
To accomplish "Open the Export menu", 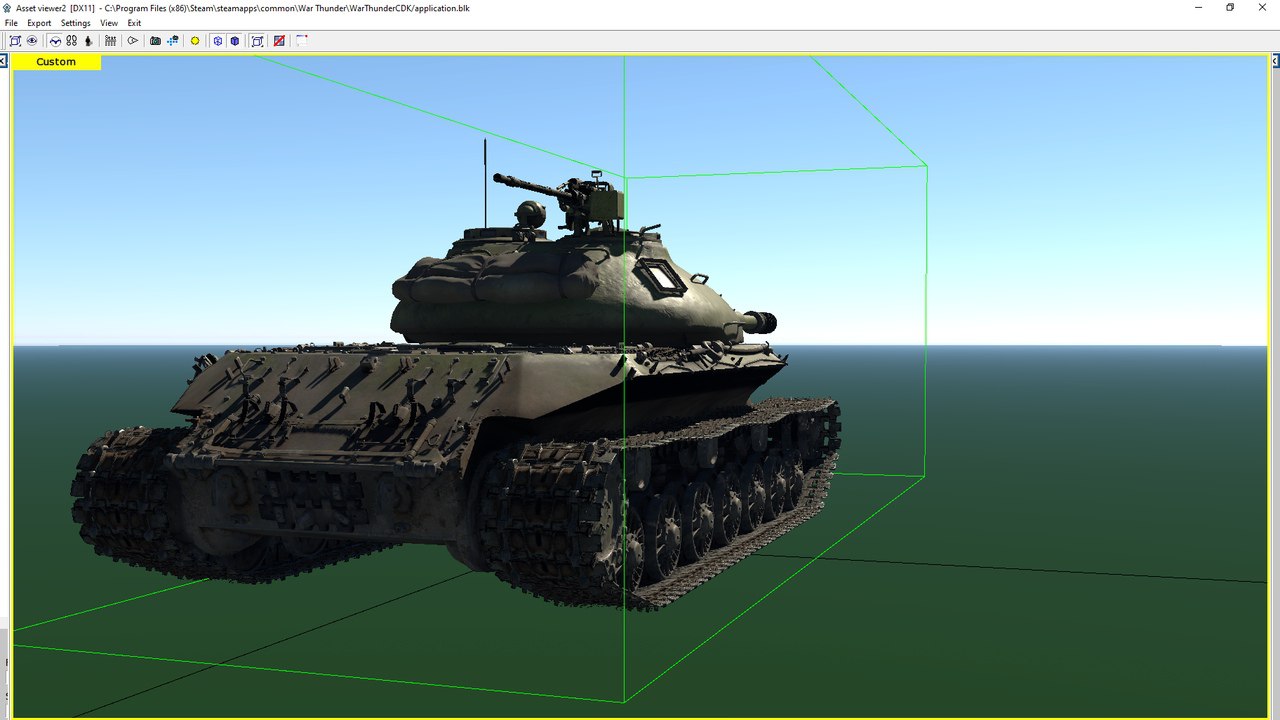I will pos(39,23).
